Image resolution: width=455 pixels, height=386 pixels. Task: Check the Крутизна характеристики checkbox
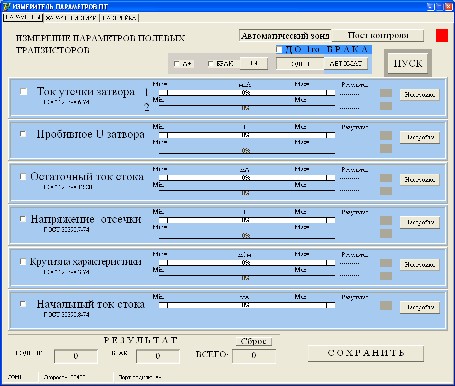click(x=23, y=262)
